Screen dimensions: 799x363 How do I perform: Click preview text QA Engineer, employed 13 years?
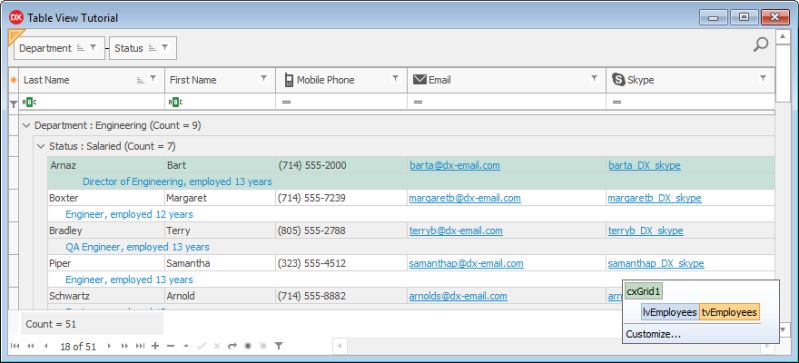(137, 247)
